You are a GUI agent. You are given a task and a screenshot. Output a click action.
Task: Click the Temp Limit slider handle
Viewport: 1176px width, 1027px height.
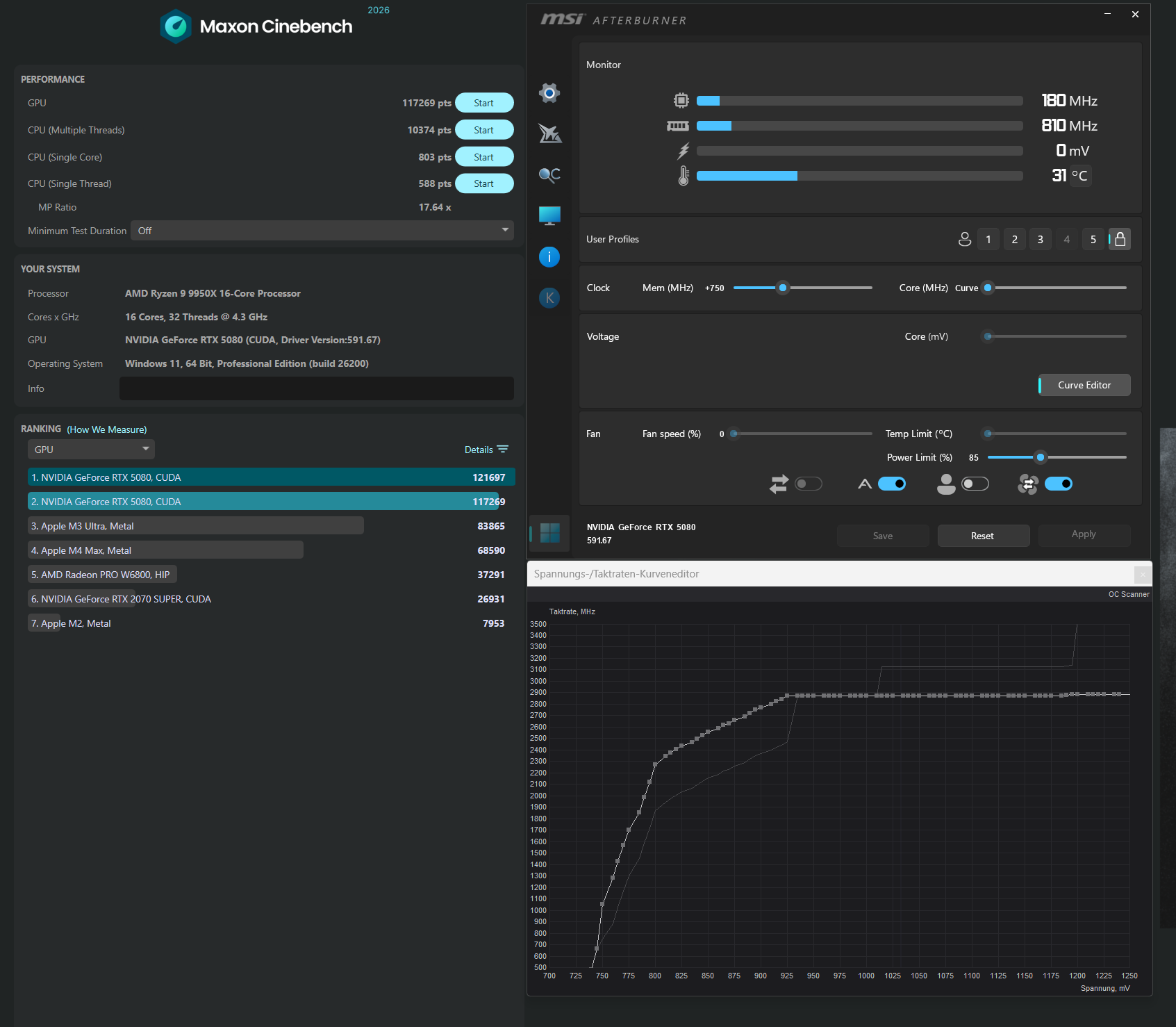pos(988,434)
